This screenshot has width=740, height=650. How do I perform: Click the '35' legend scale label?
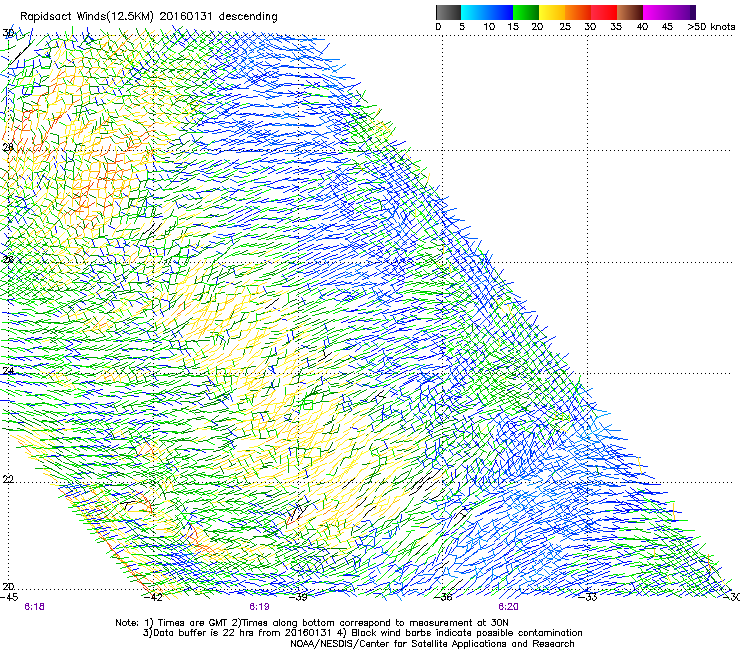(616, 27)
